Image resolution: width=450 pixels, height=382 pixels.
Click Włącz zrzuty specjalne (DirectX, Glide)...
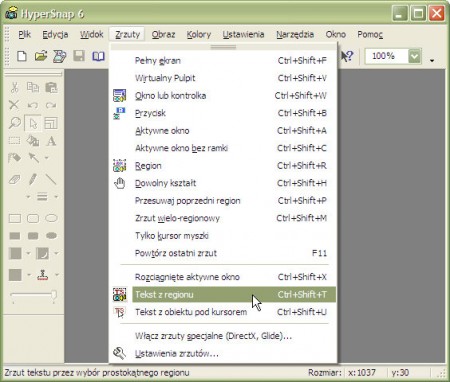213,336
